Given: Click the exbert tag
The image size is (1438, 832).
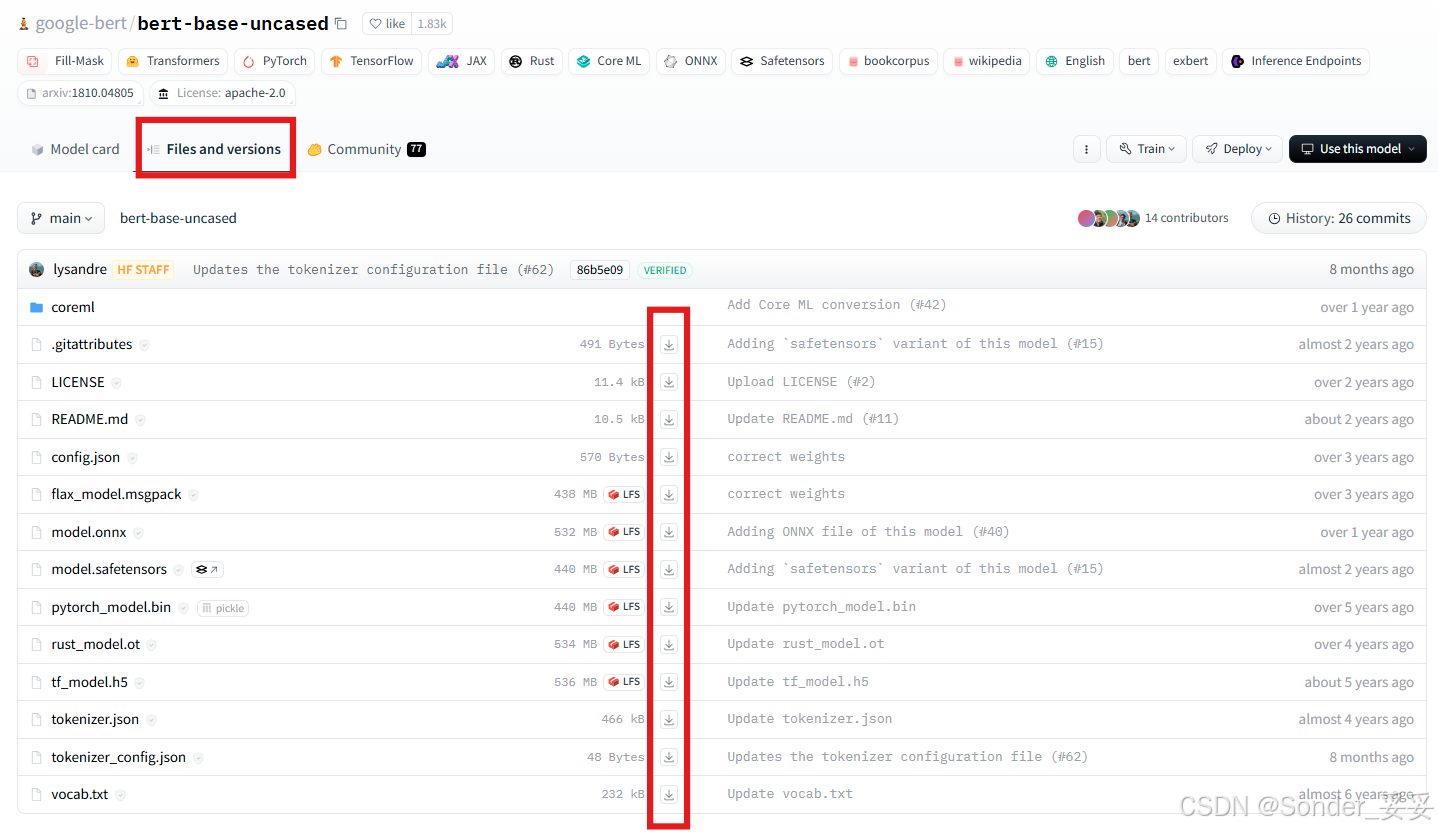Looking at the screenshot, I should 1190,61.
